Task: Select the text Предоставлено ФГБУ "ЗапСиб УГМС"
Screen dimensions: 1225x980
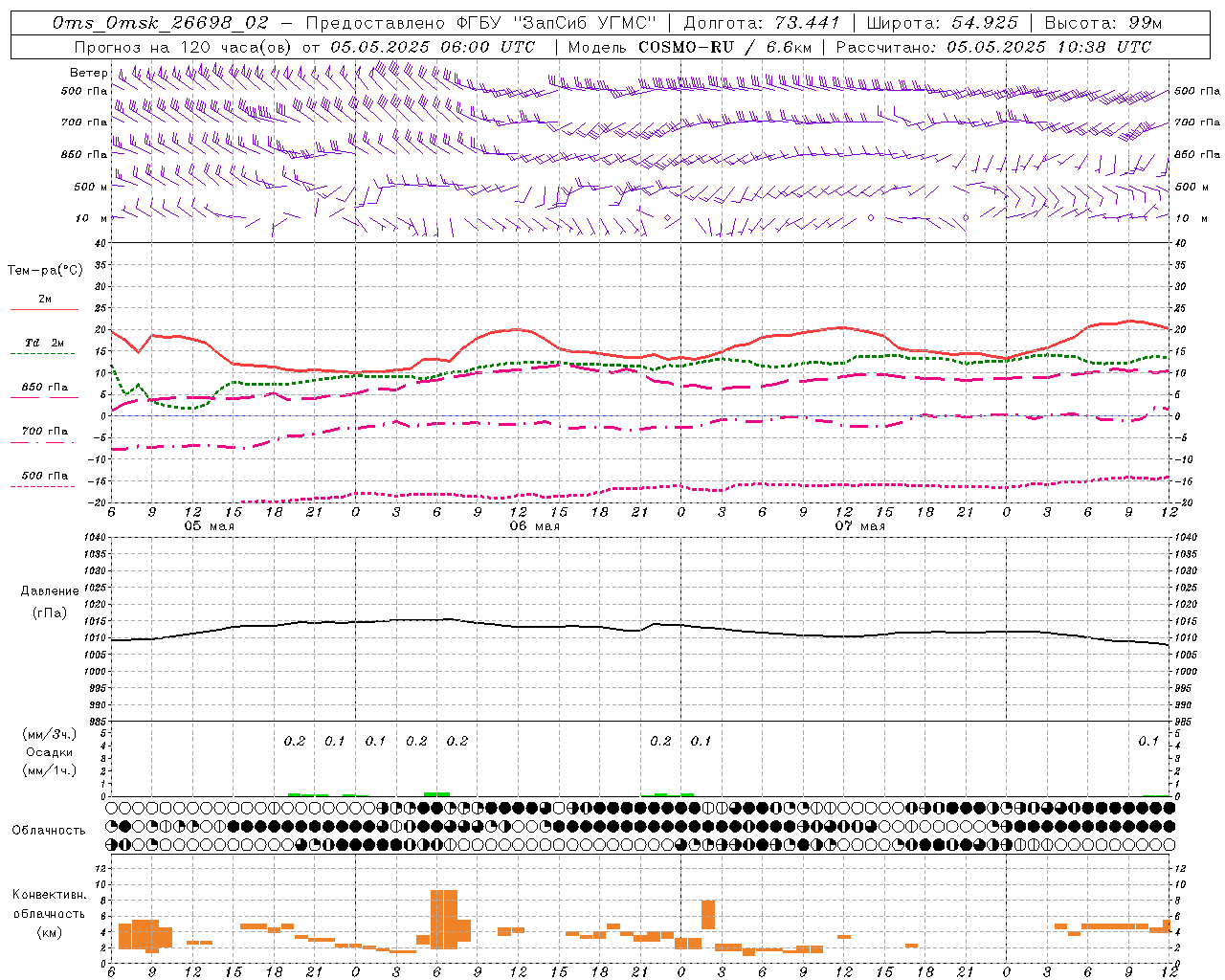Action: click(481, 22)
